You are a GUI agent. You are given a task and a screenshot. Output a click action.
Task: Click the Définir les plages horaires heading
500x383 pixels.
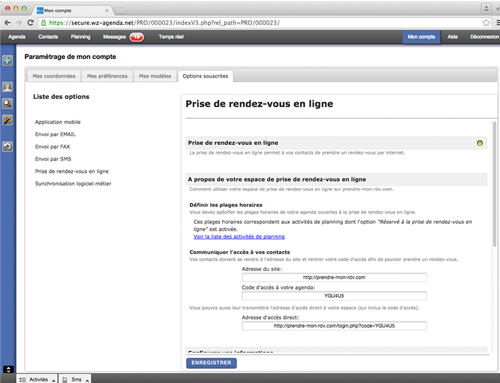tap(226, 205)
